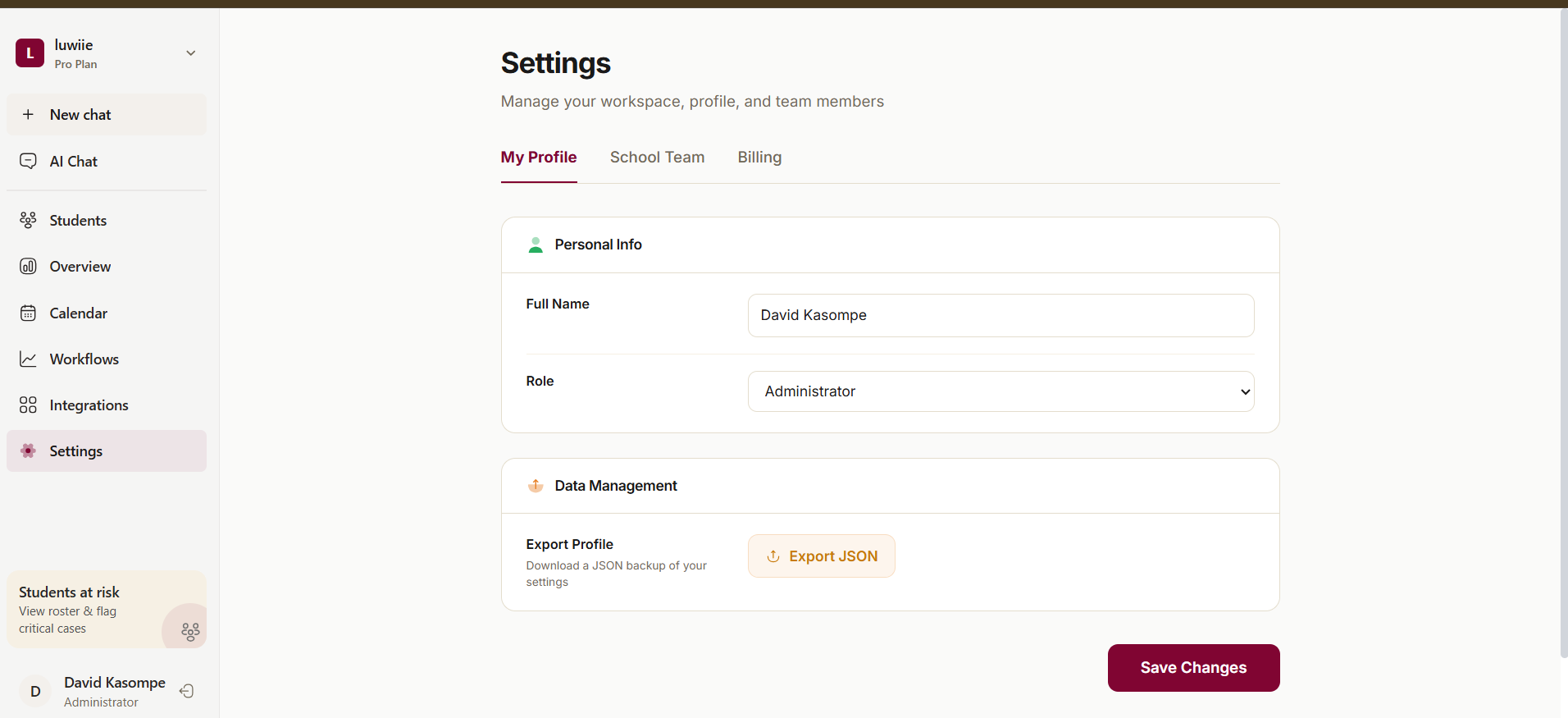1568x718 pixels.
Task: Open Calendar via its sidebar icon
Action: (x=28, y=313)
